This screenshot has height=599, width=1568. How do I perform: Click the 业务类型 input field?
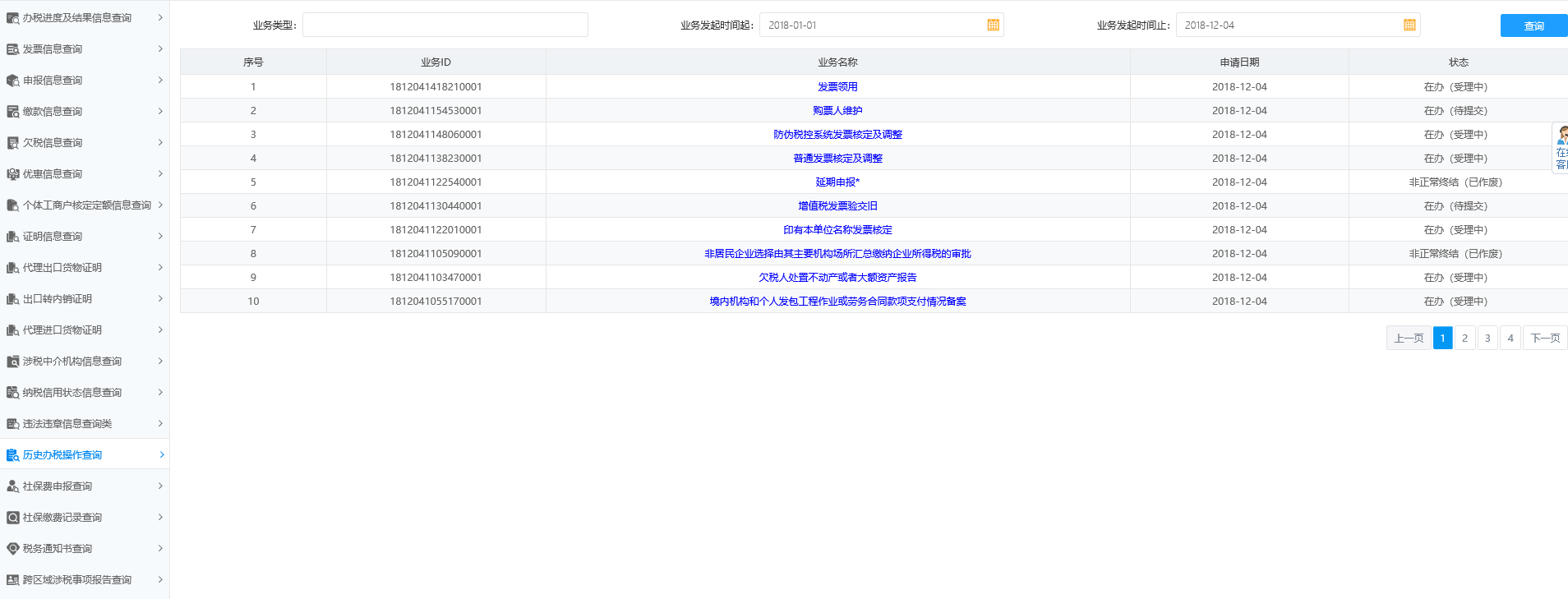pyautogui.click(x=445, y=25)
